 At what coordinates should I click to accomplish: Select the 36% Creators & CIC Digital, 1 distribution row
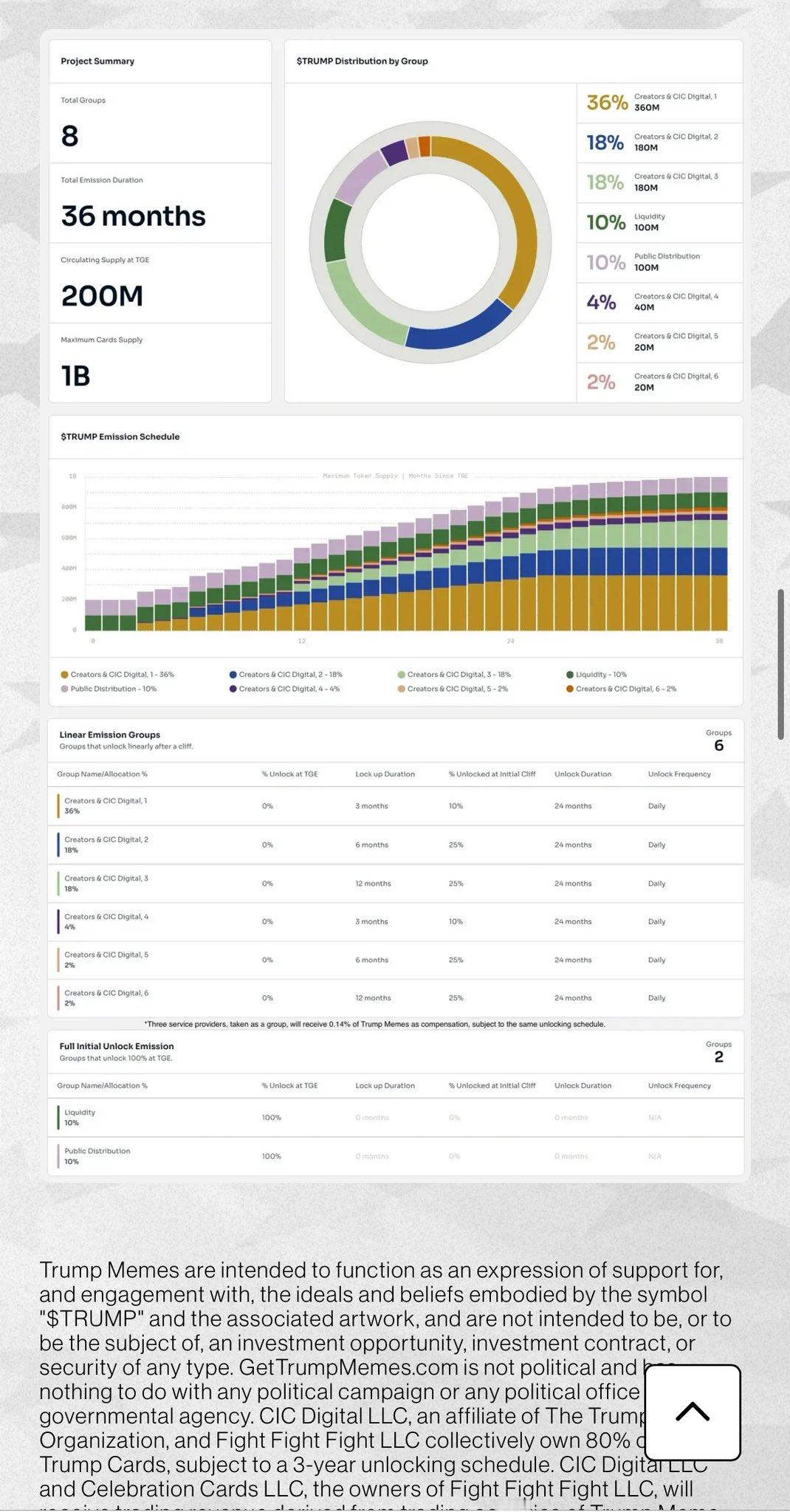click(x=659, y=103)
